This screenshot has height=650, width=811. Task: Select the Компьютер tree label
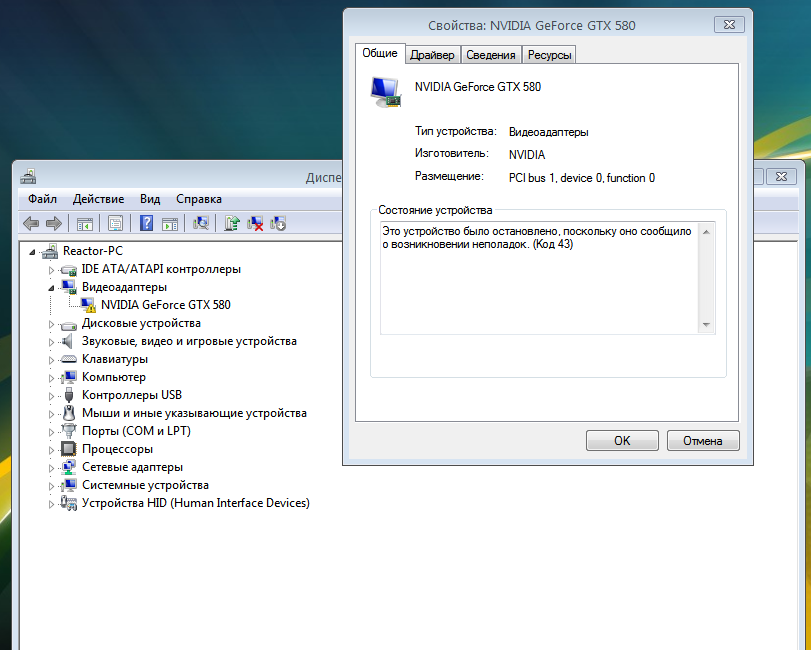[114, 377]
